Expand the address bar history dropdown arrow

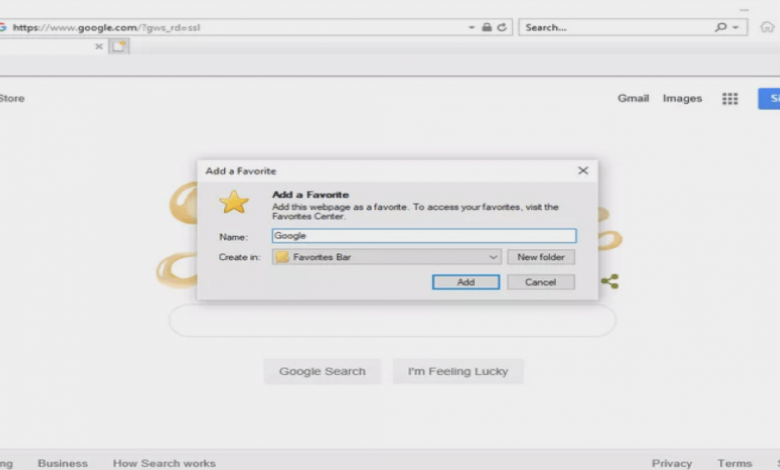(472, 27)
